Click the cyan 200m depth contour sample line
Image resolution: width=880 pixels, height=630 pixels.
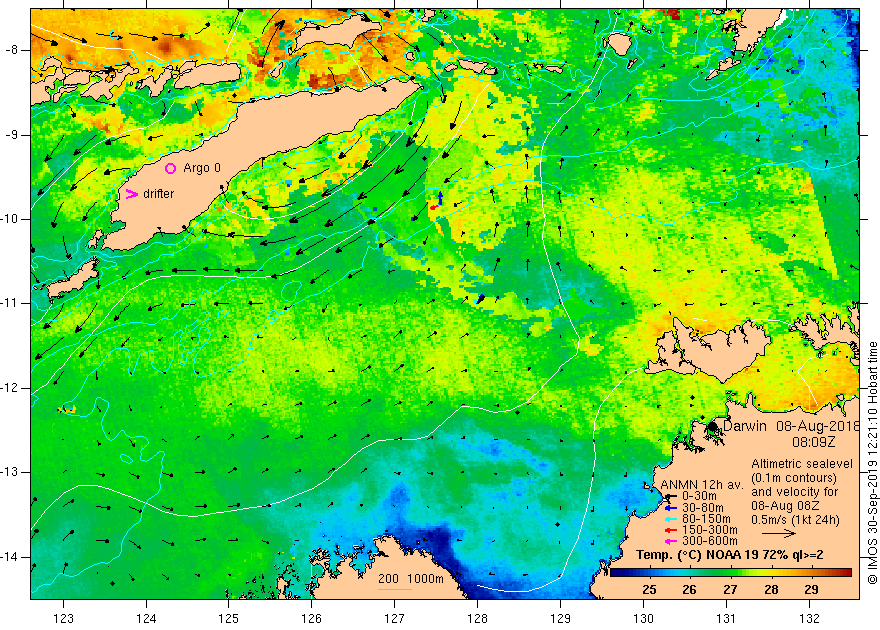click(395, 589)
